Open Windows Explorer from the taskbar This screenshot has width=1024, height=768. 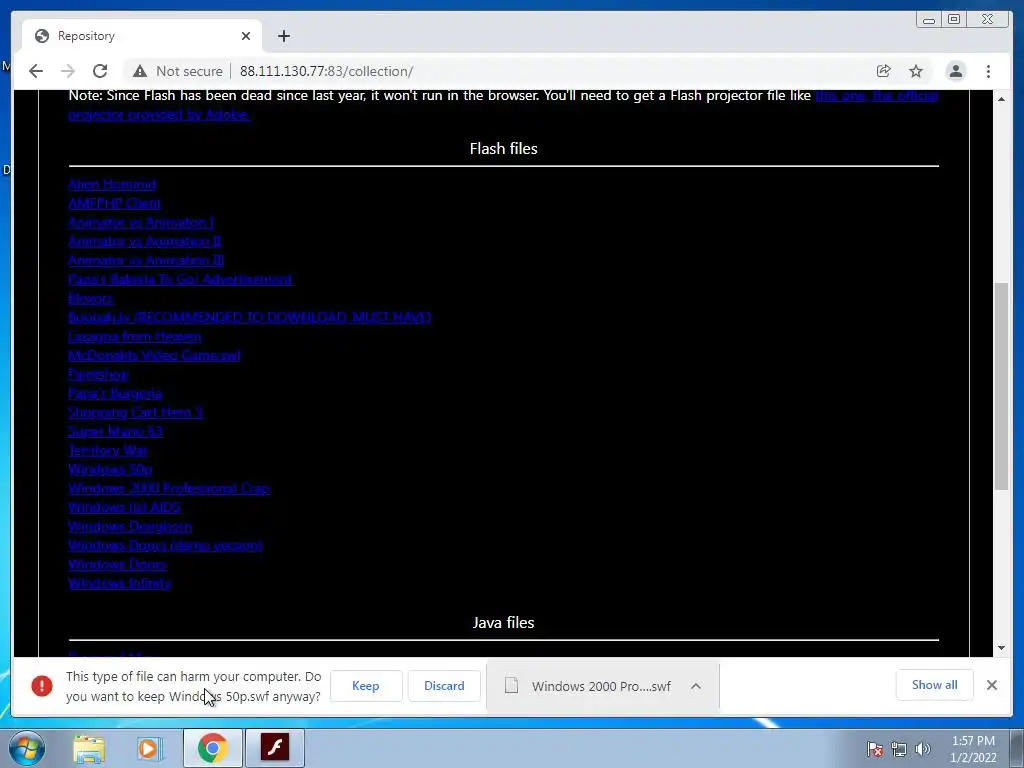click(89, 748)
